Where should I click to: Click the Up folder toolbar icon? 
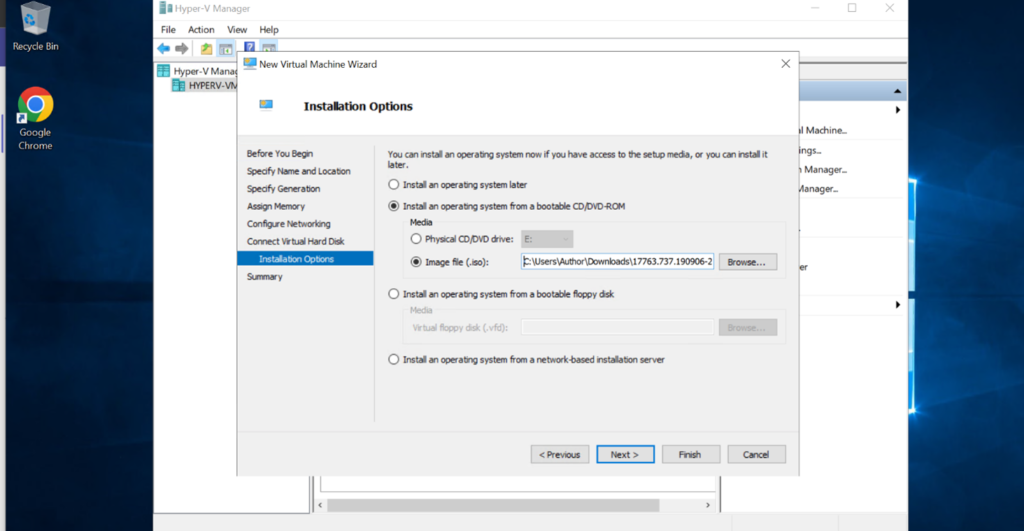(206, 48)
